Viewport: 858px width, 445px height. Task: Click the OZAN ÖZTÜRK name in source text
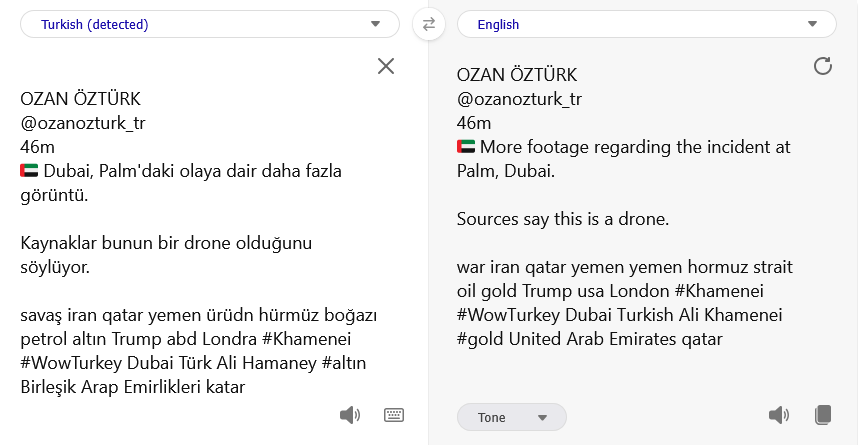[81, 99]
